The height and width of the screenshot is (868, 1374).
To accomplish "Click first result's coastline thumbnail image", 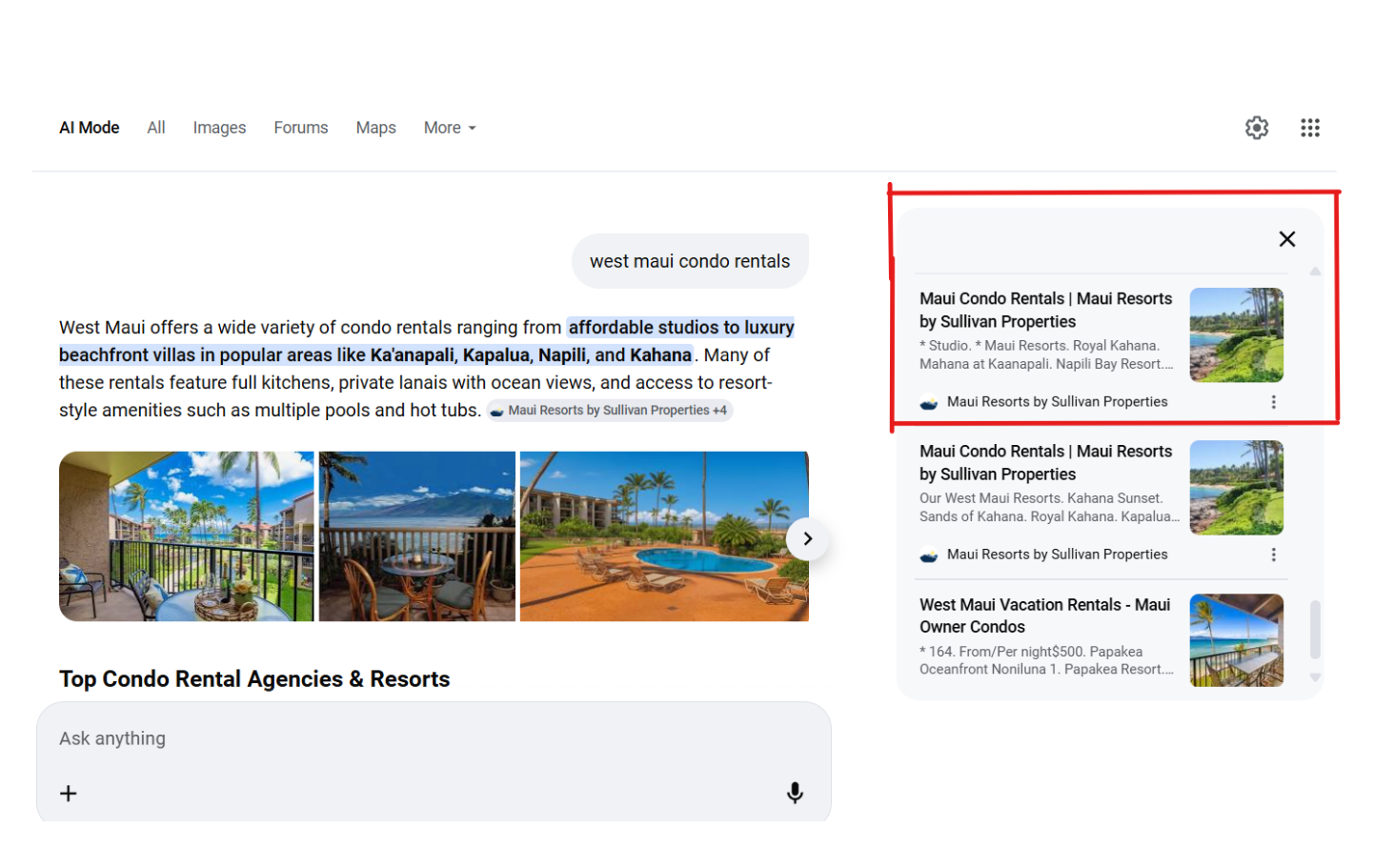I will (1237, 335).
